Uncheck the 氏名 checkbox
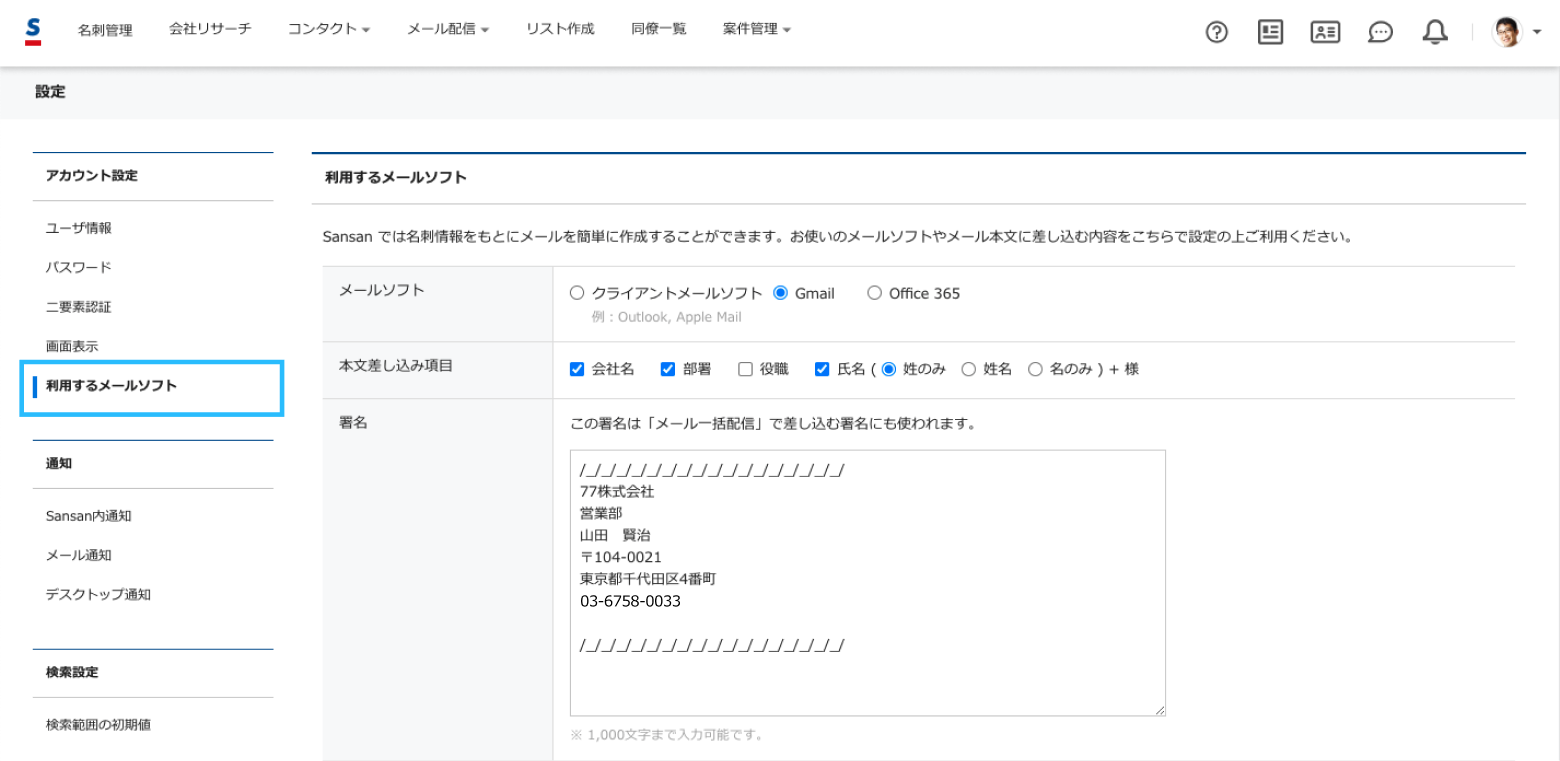Viewport: 1560px width, 761px height. point(822,369)
